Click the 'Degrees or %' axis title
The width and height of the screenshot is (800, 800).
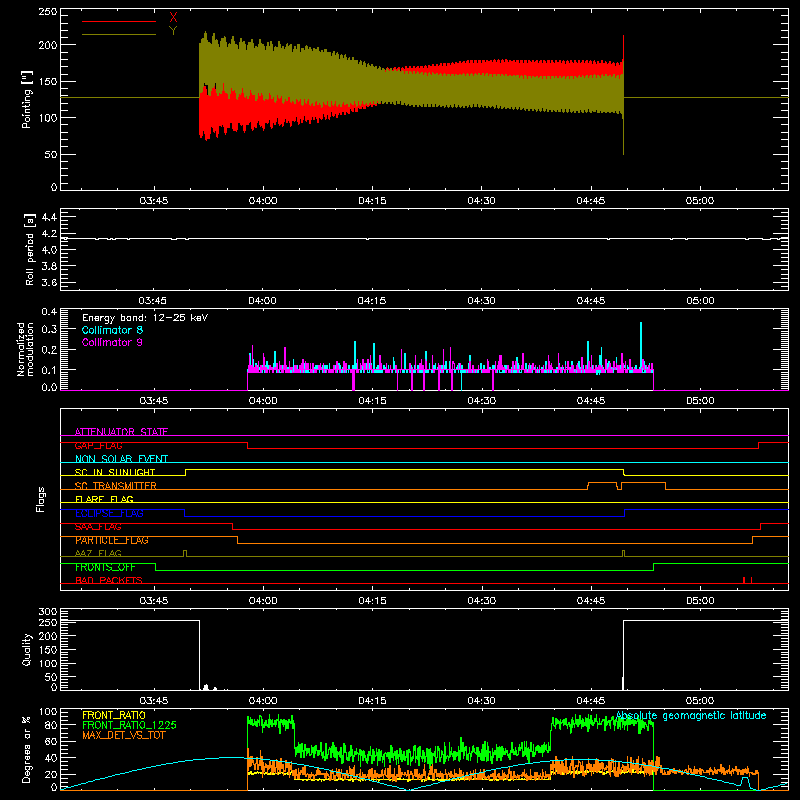click(x=27, y=750)
